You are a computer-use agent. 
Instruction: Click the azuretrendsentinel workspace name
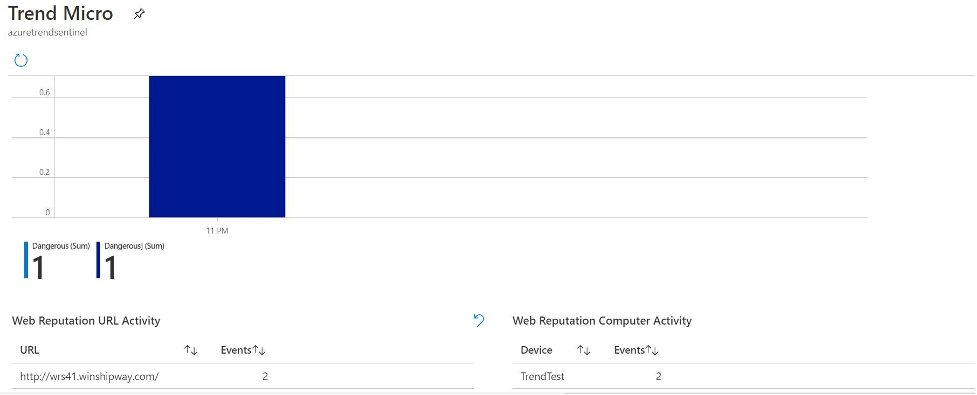click(x=47, y=32)
